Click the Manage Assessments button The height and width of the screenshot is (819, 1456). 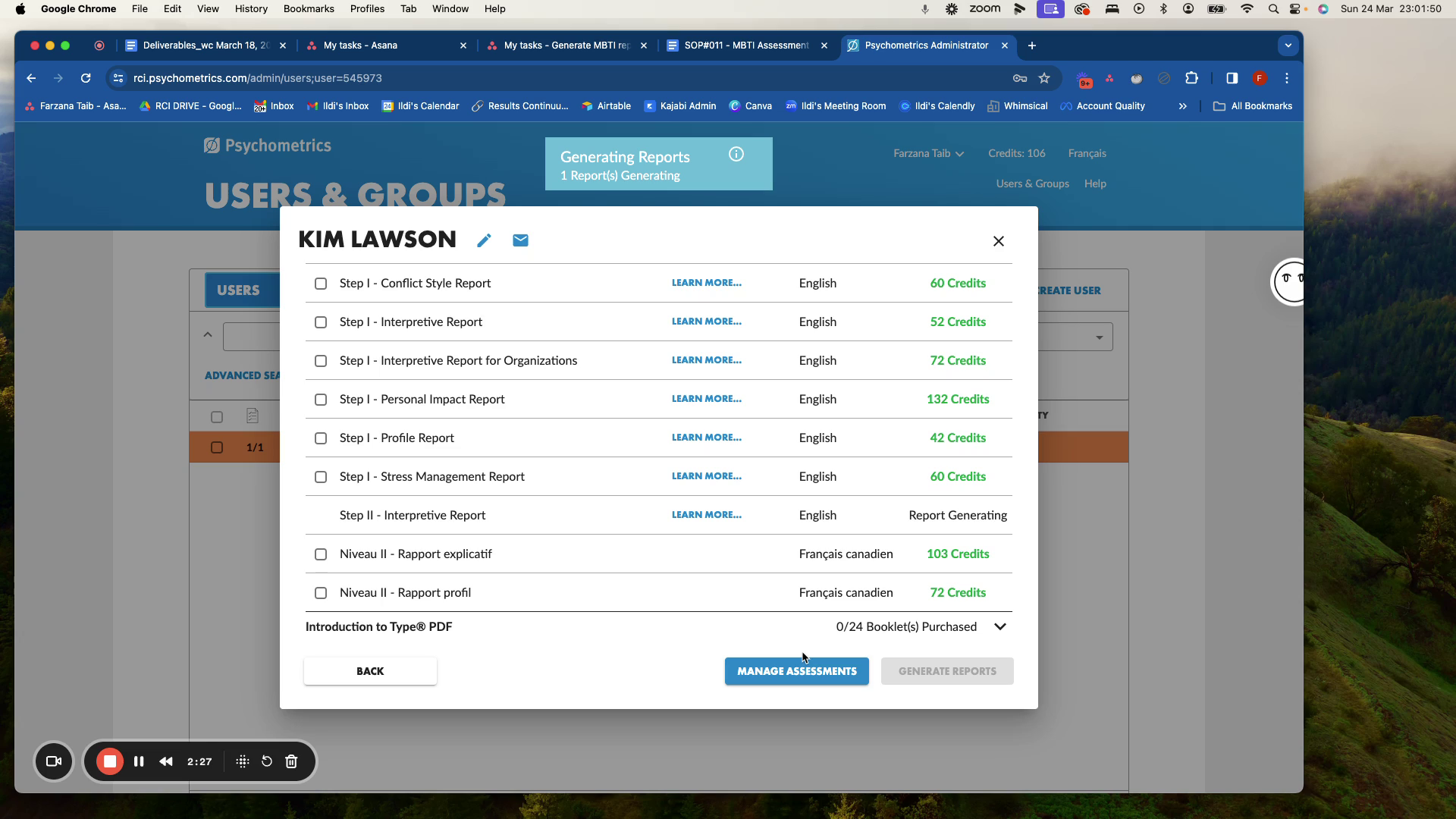(796, 671)
